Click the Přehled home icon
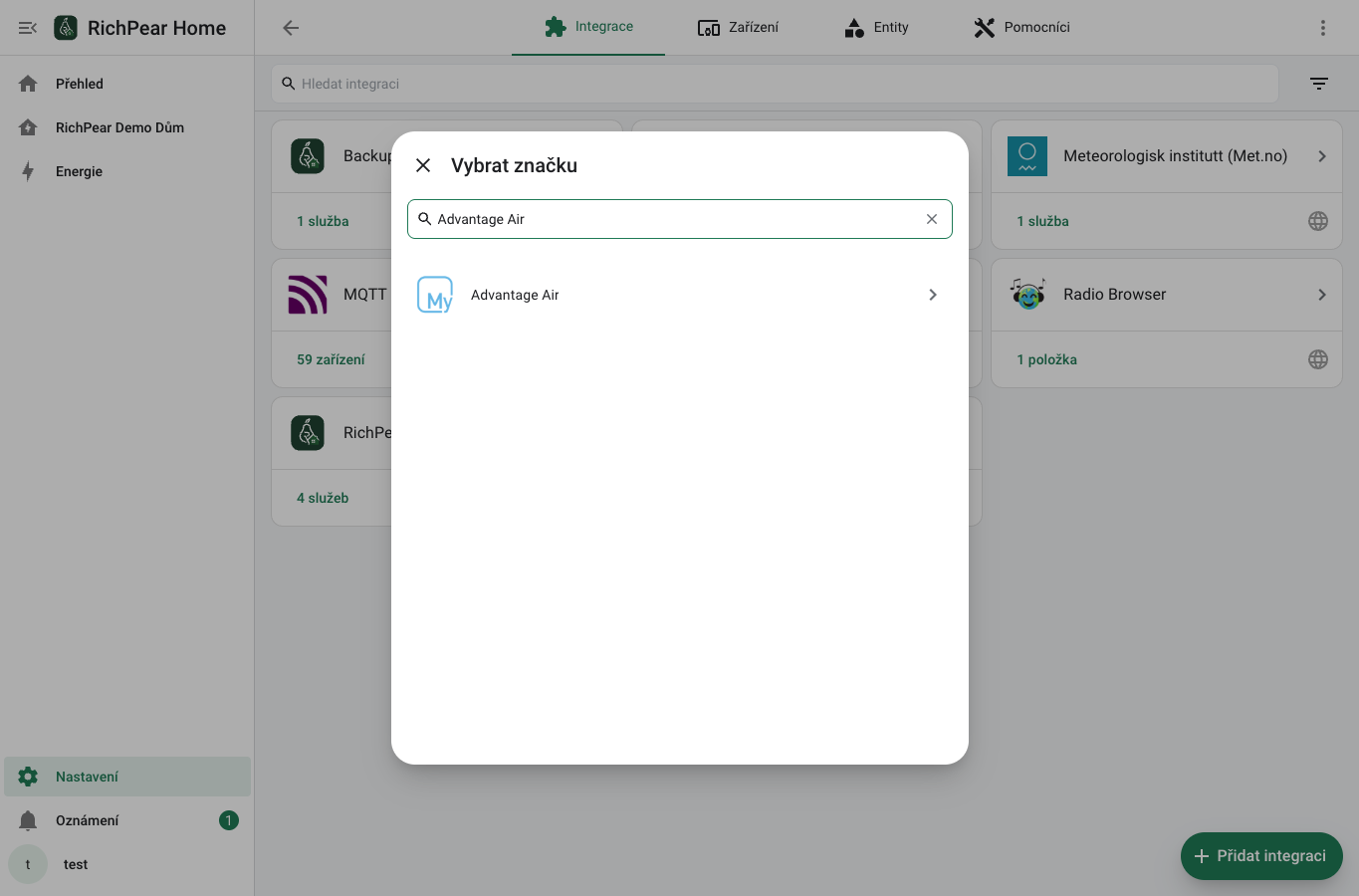Viewport: 1359px width, 896px height. (28, 84)
